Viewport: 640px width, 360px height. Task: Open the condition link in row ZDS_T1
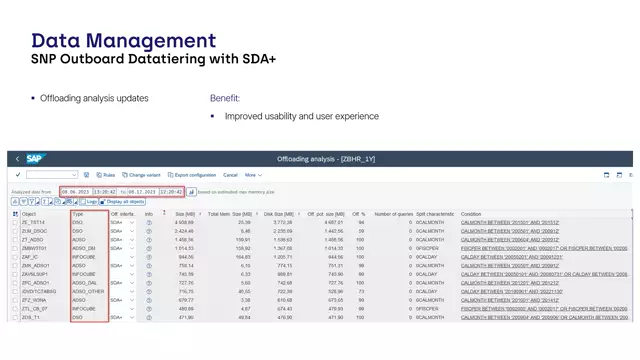[544, 318]
